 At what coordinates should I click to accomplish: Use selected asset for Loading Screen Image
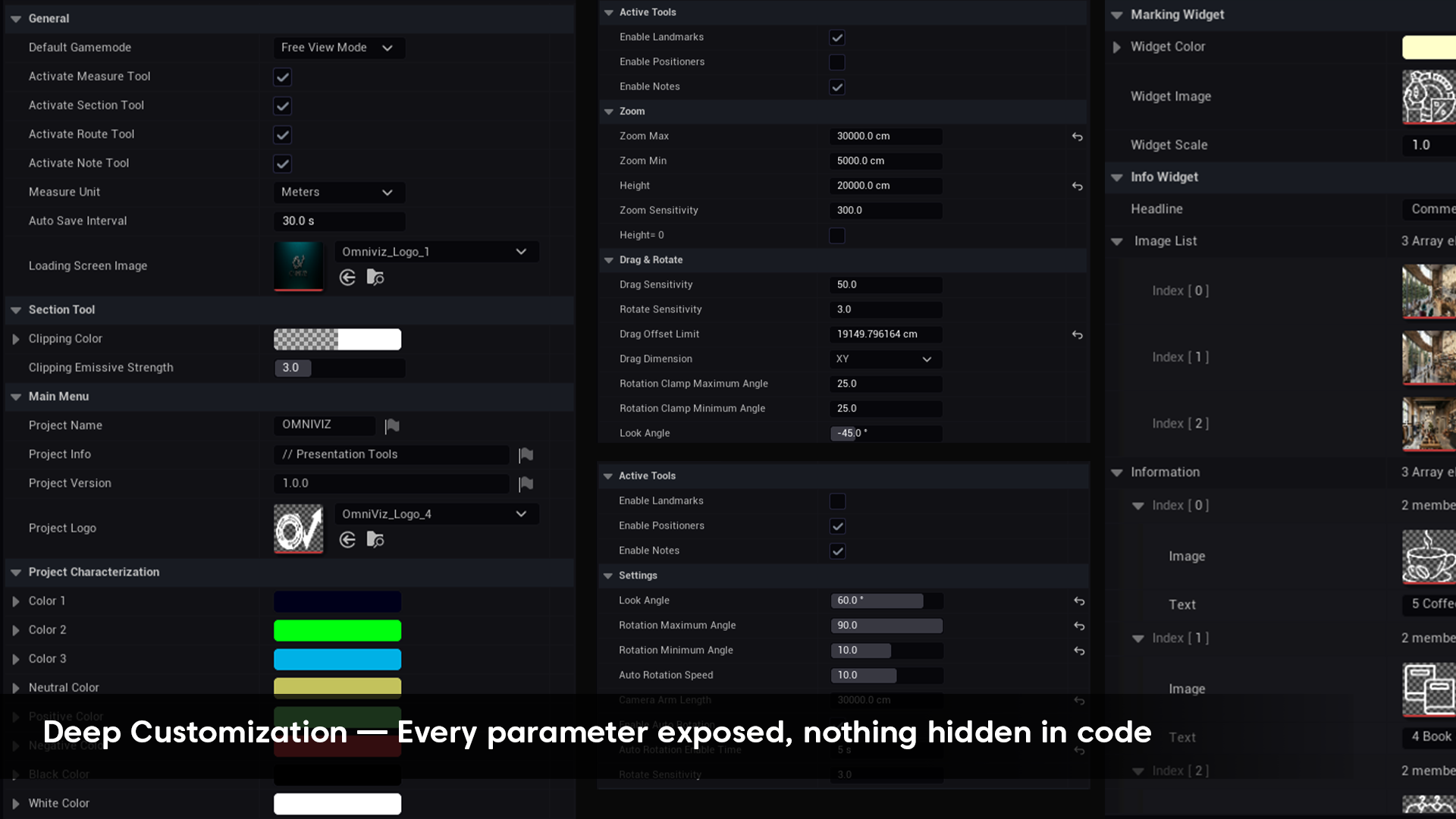click(347, 278)
